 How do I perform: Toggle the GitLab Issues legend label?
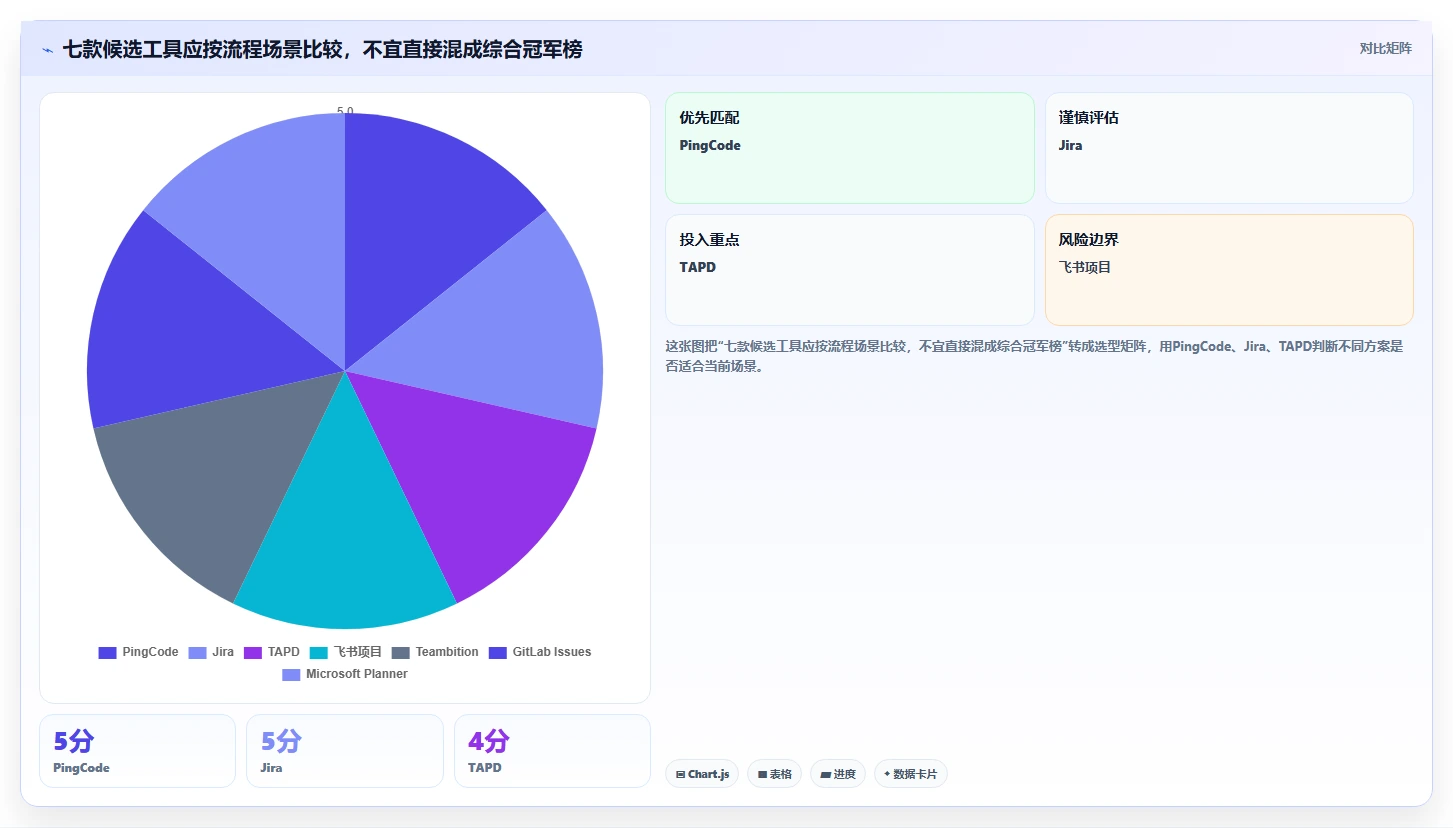(x=552, y=652)
